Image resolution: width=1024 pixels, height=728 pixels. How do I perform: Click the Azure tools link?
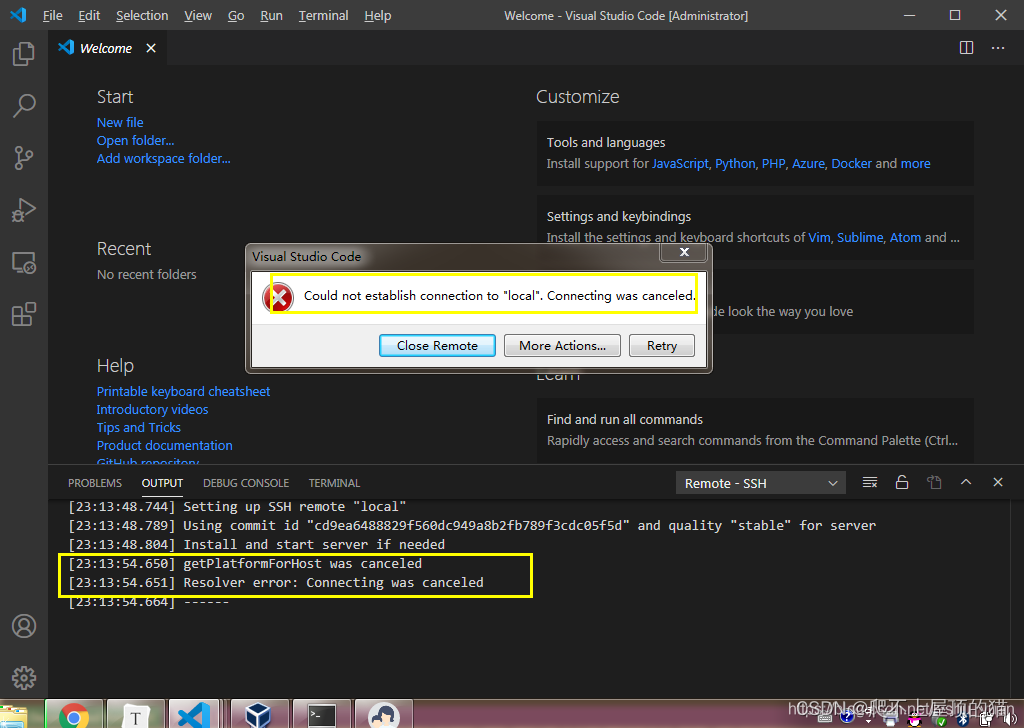point(808,163)
